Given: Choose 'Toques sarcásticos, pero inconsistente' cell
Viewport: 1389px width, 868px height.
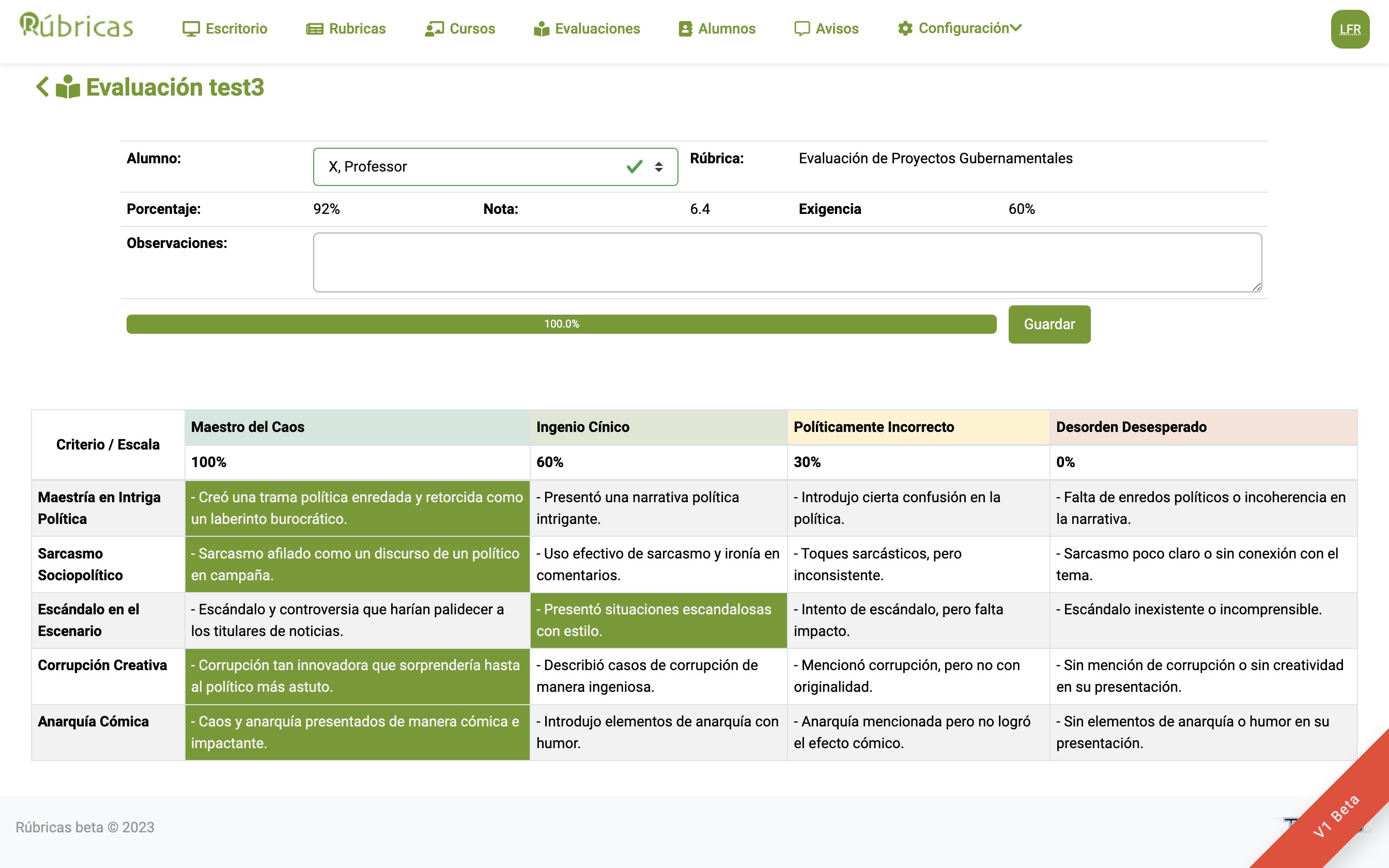Looking at the screenshot, I should [917, 564].
